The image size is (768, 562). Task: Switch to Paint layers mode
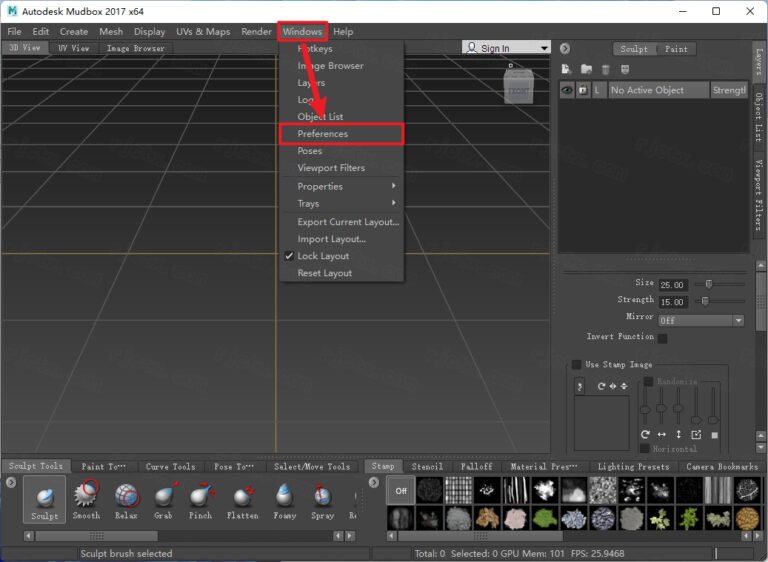[676, 49]
